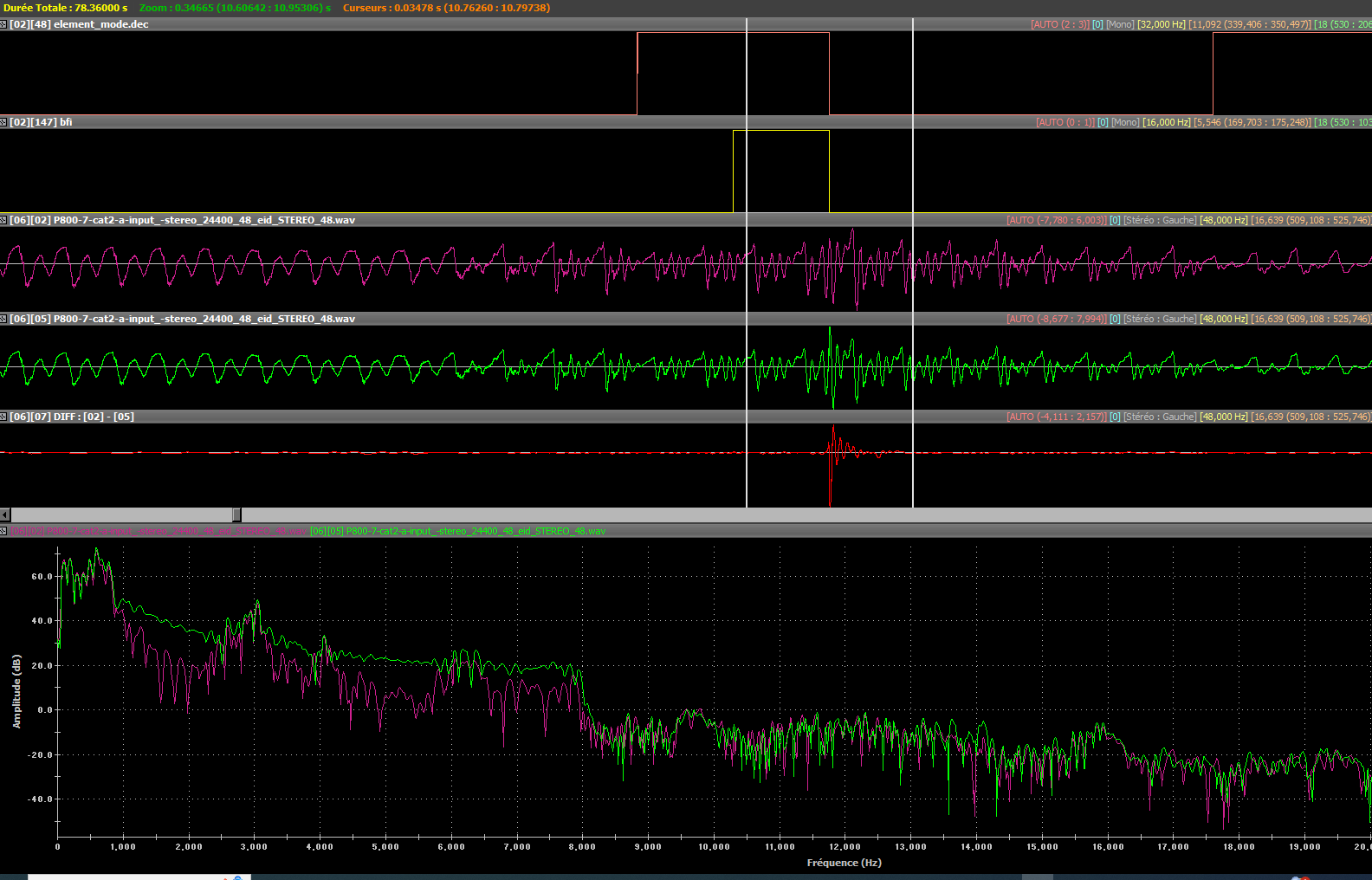Click [Stéréo : Gauche] channel label on DIFF track
Viewport: 1372px width, 880px height.
(x=1159, y=417)
